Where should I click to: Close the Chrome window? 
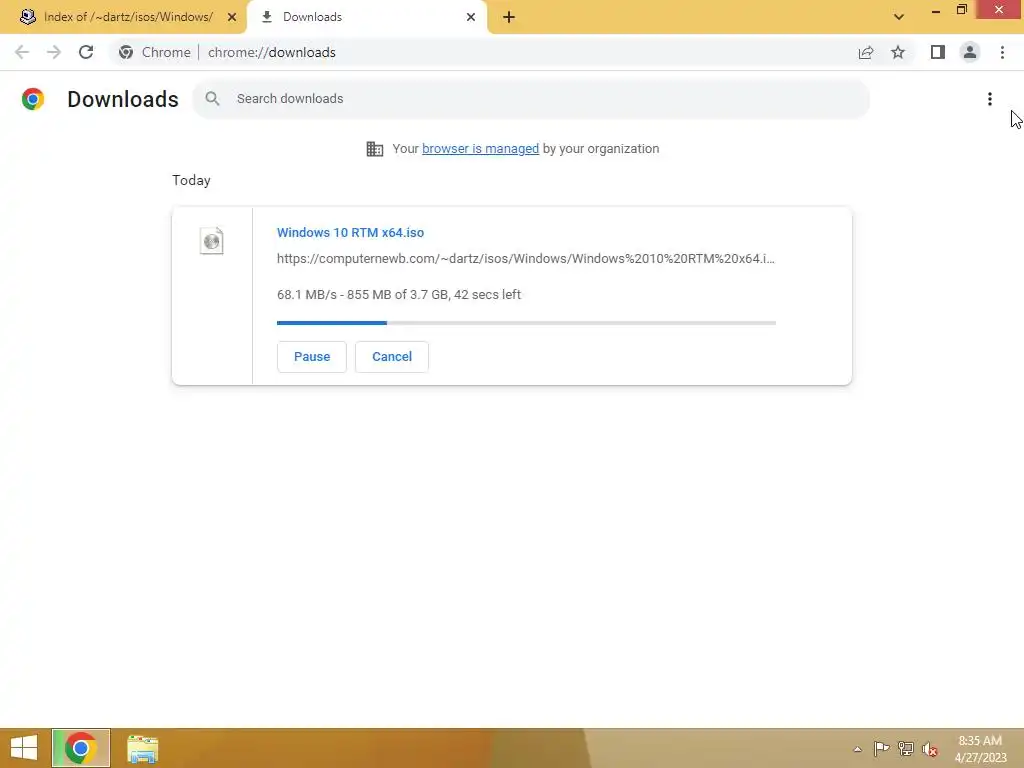pyautogui.click(x=999, y=9)
